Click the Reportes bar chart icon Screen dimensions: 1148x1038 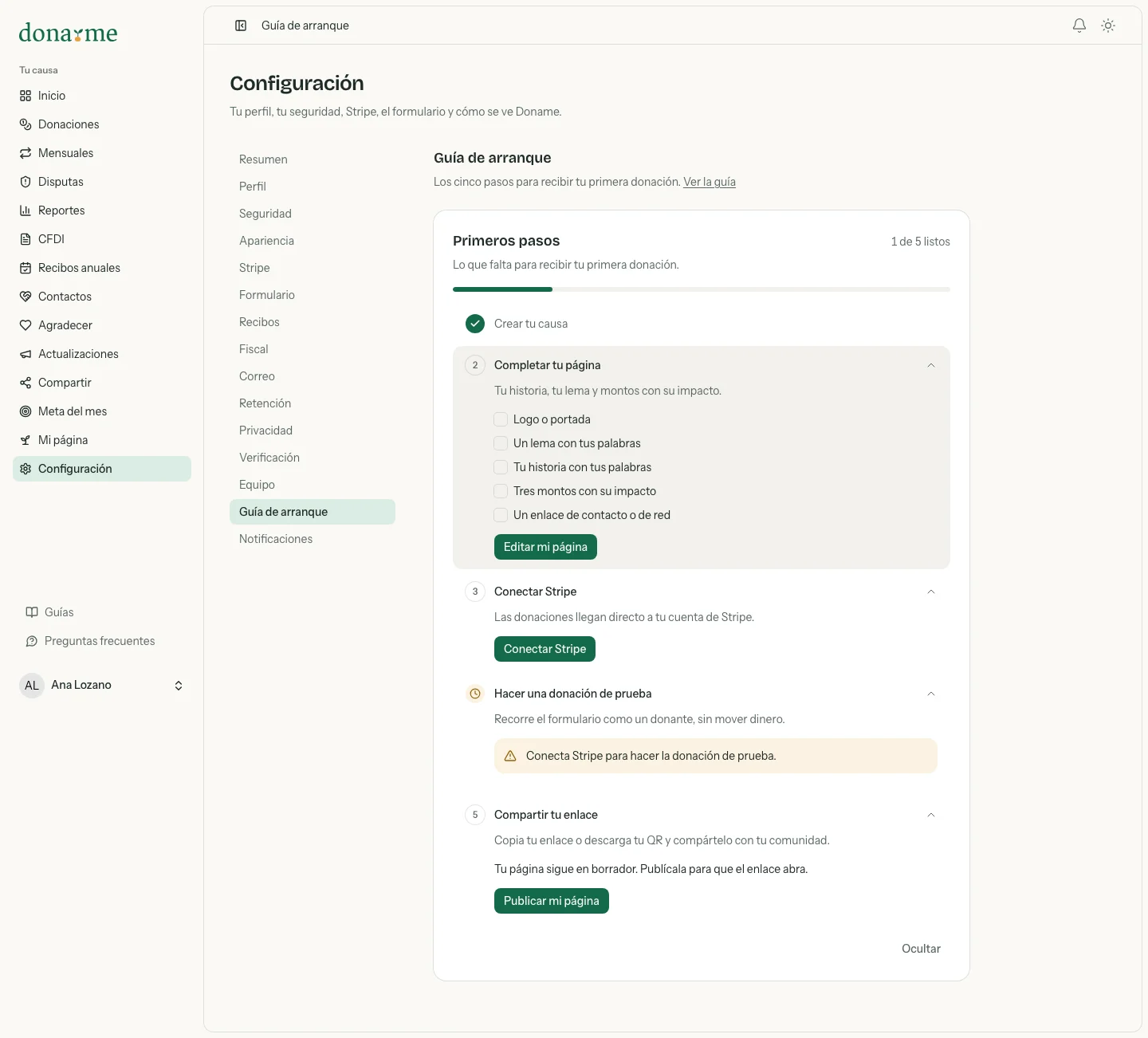(x=26, y=210)
